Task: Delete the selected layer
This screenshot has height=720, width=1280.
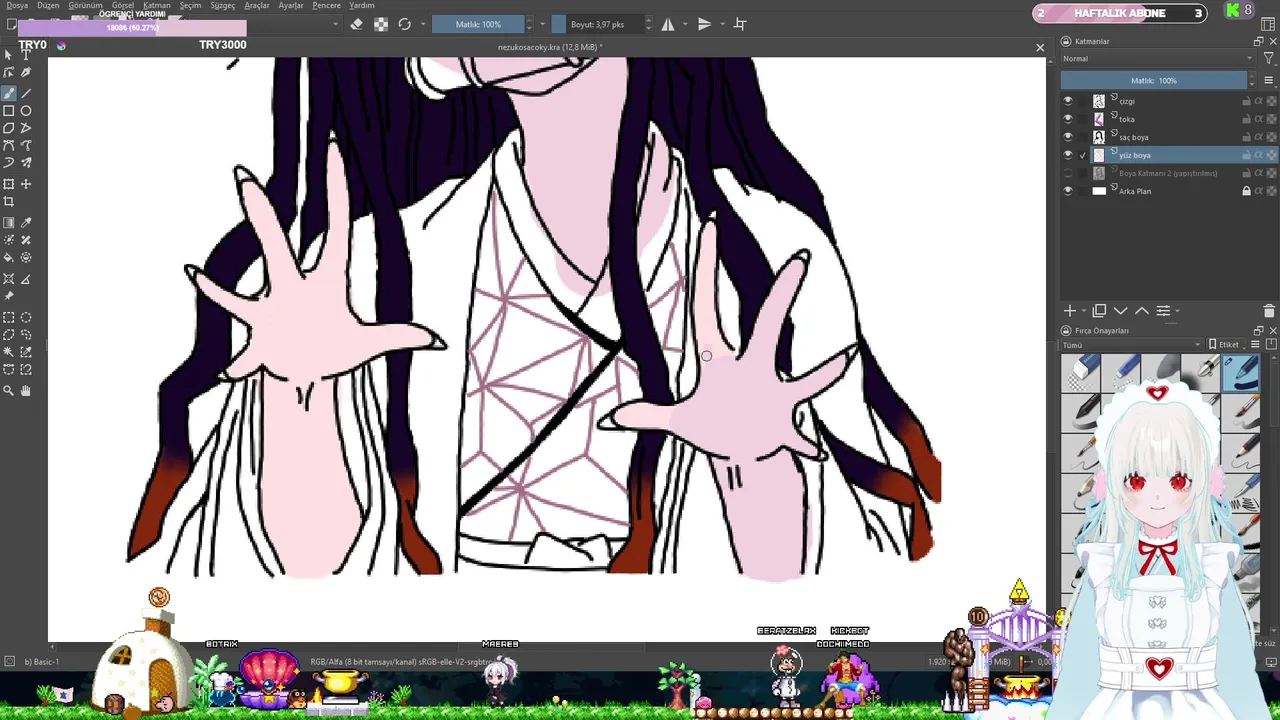Action: pyautogui.click(x=1269, y=312)
